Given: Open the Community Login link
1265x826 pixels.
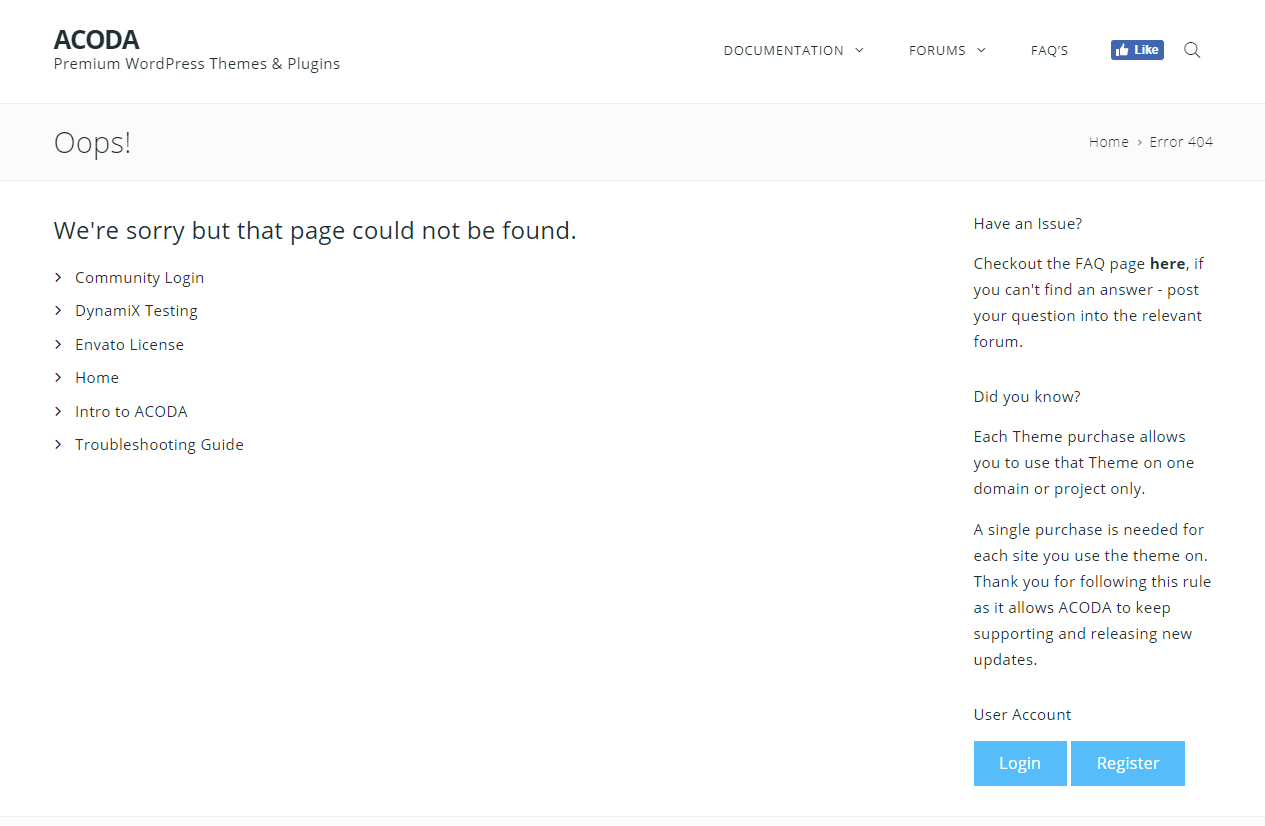Looking at the screenshot, I should (139, 277).
